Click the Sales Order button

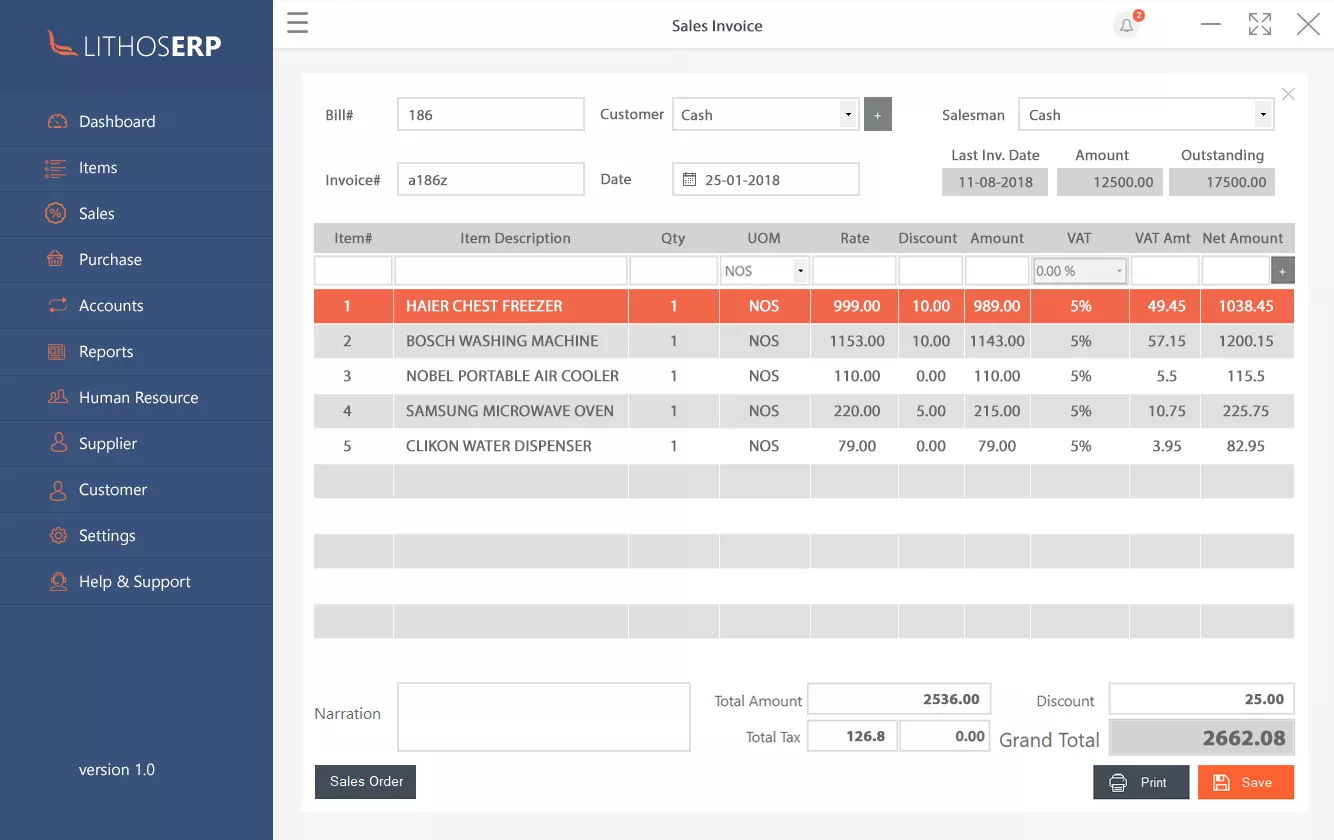[365, 782]
